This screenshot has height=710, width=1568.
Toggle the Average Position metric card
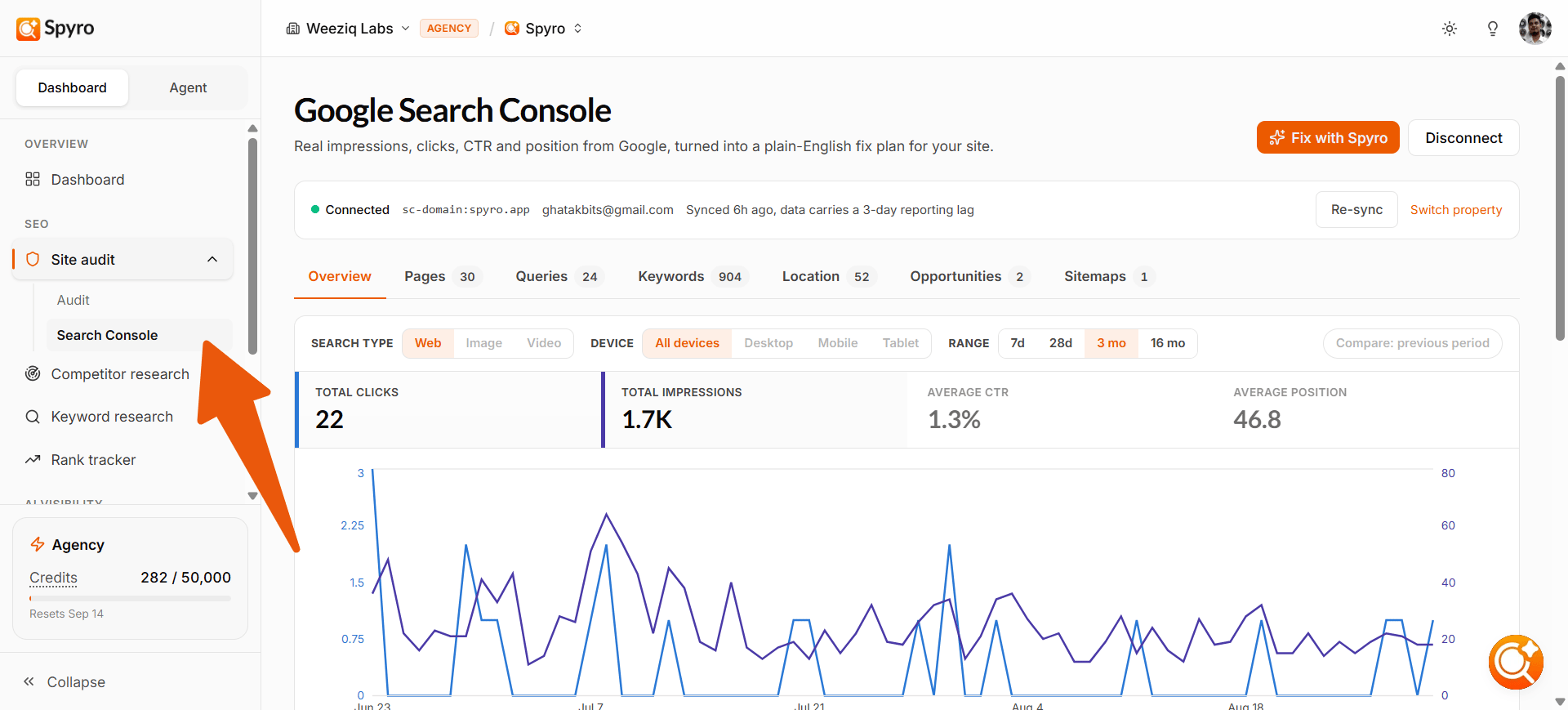pyautogui.click(x=1365, y=409)
